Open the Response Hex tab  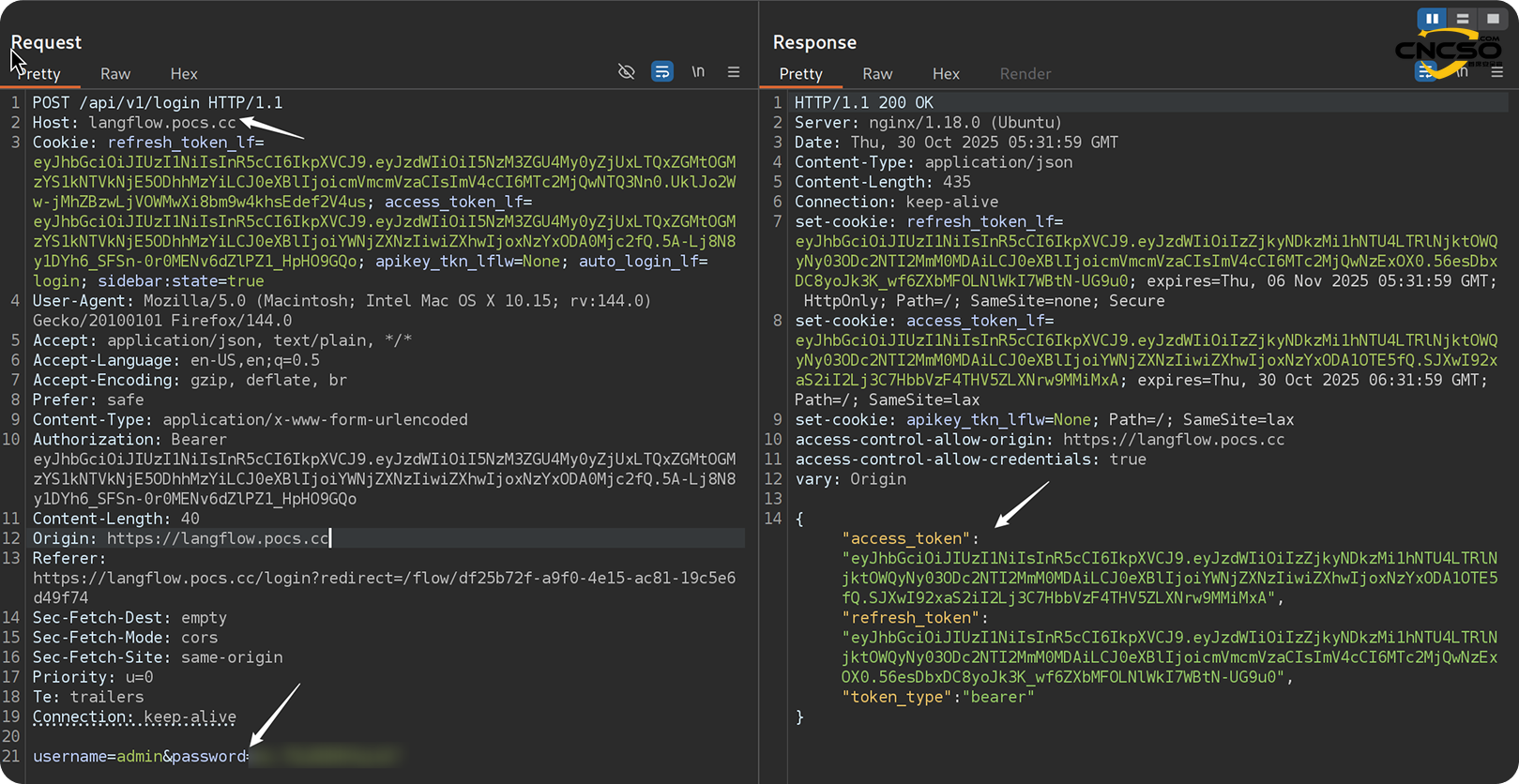(x=946, y=73)
